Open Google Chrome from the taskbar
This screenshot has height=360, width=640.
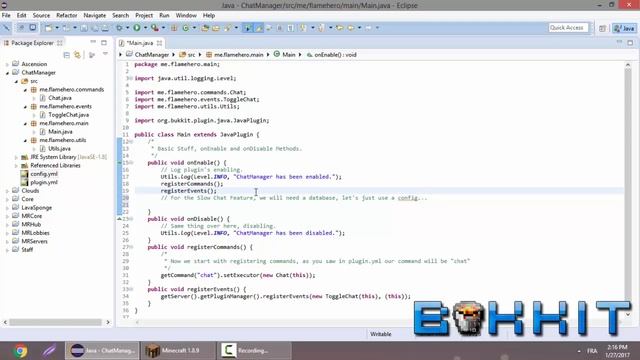(x=20, y=351)
